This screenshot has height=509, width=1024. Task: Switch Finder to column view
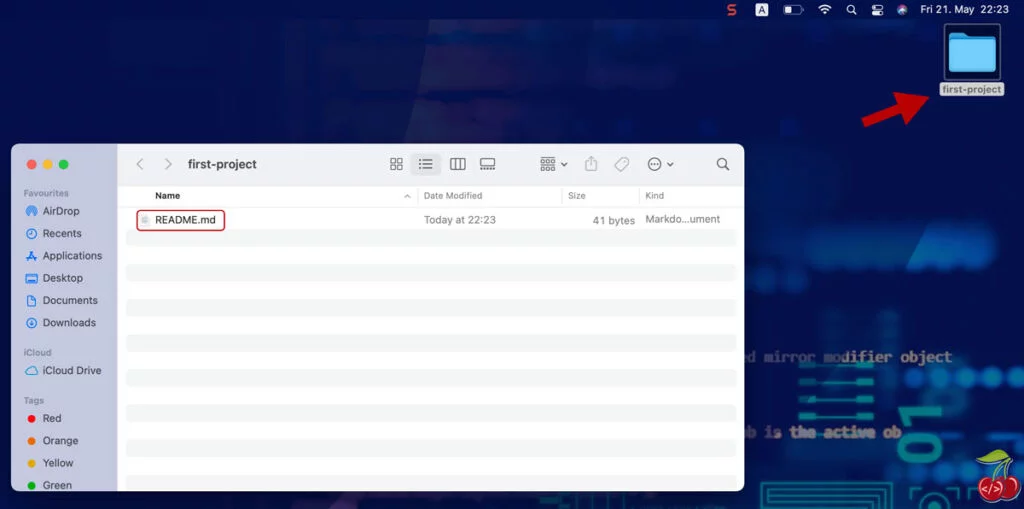pyautogui.click(x=458, y=164)
